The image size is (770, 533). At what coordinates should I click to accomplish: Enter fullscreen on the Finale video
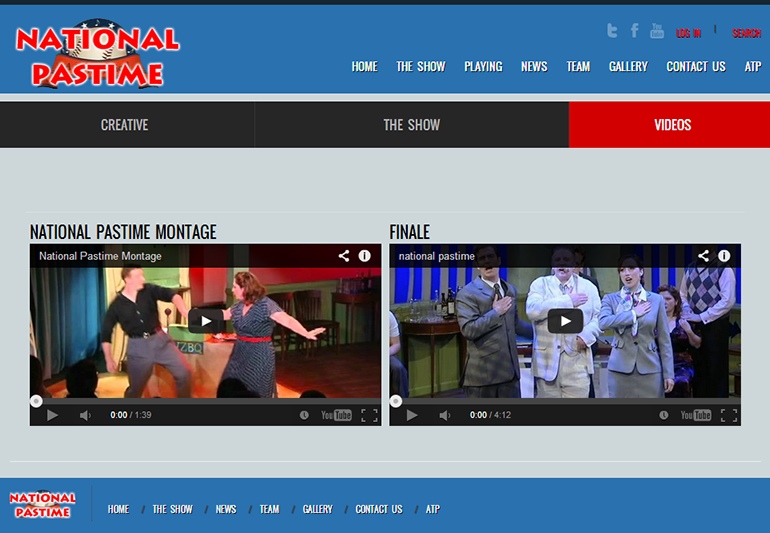(x=729, y=416)
